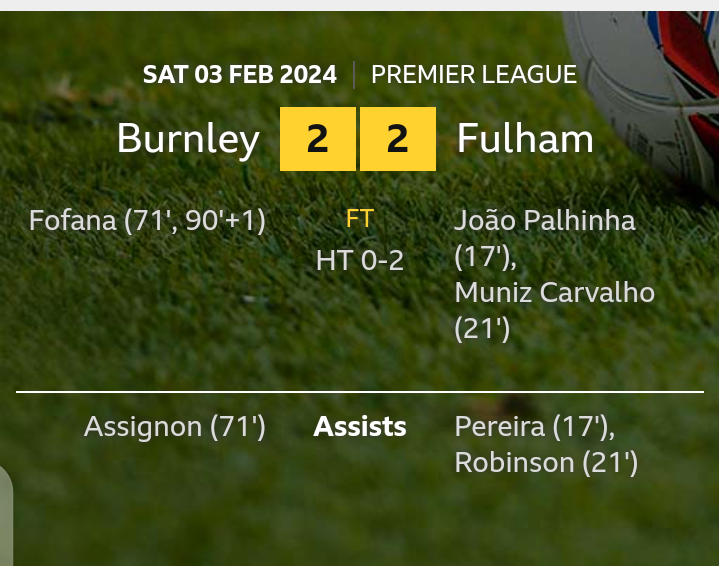Click the Fulham team name

[x=525, y=139]
